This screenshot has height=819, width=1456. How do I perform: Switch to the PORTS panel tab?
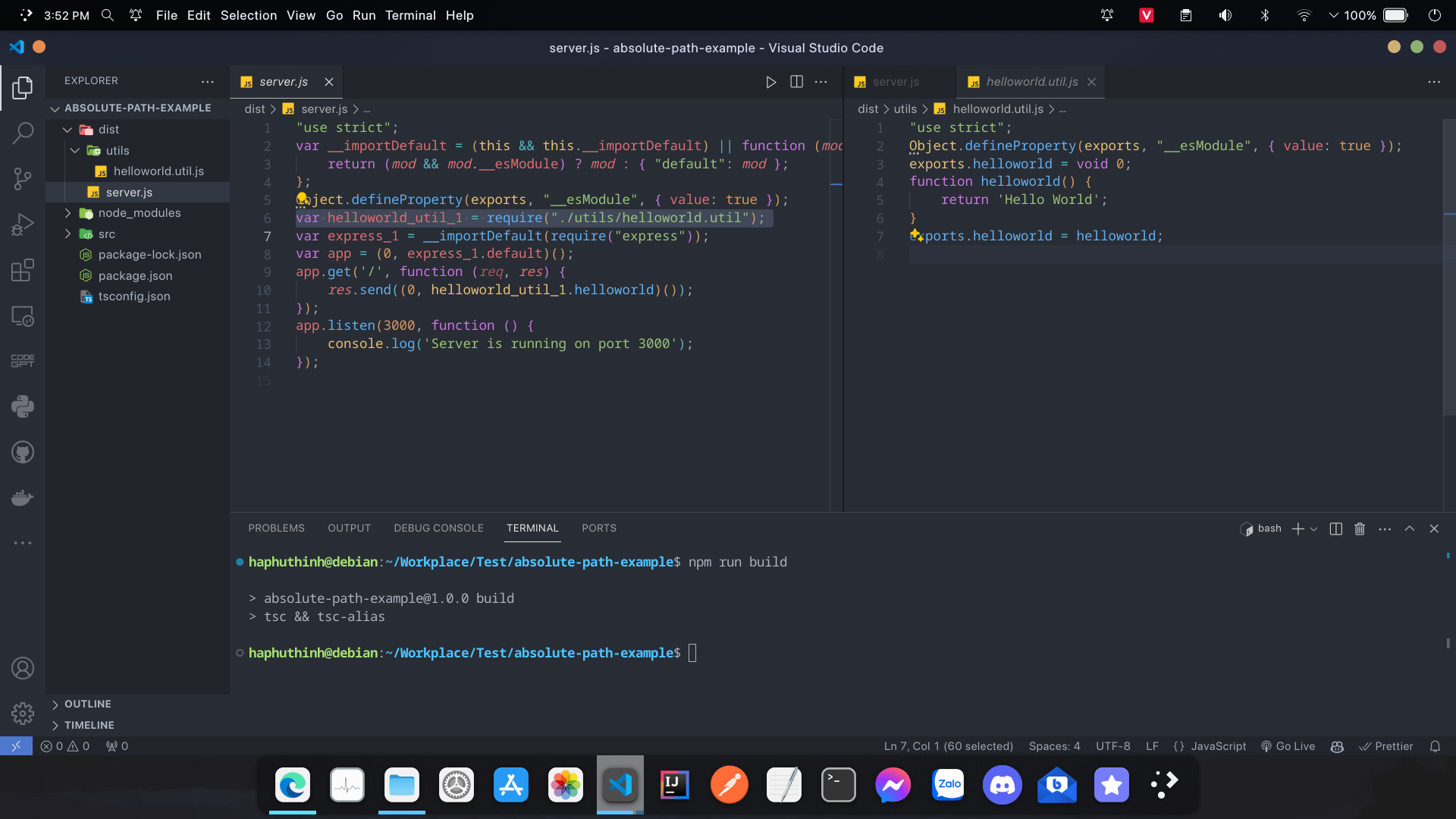tap(599, 529)
